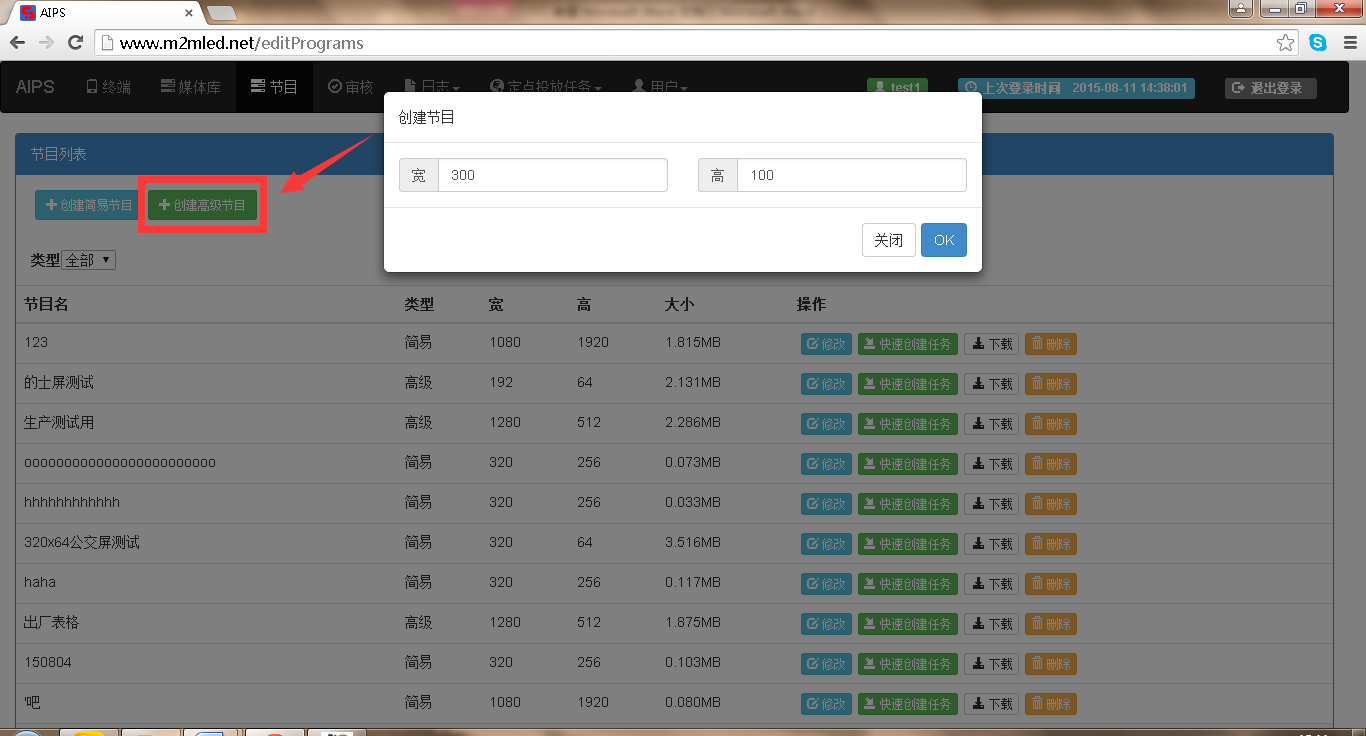1366x736 pixels.
Task: Modify program 吧
Action: point(826,704)
